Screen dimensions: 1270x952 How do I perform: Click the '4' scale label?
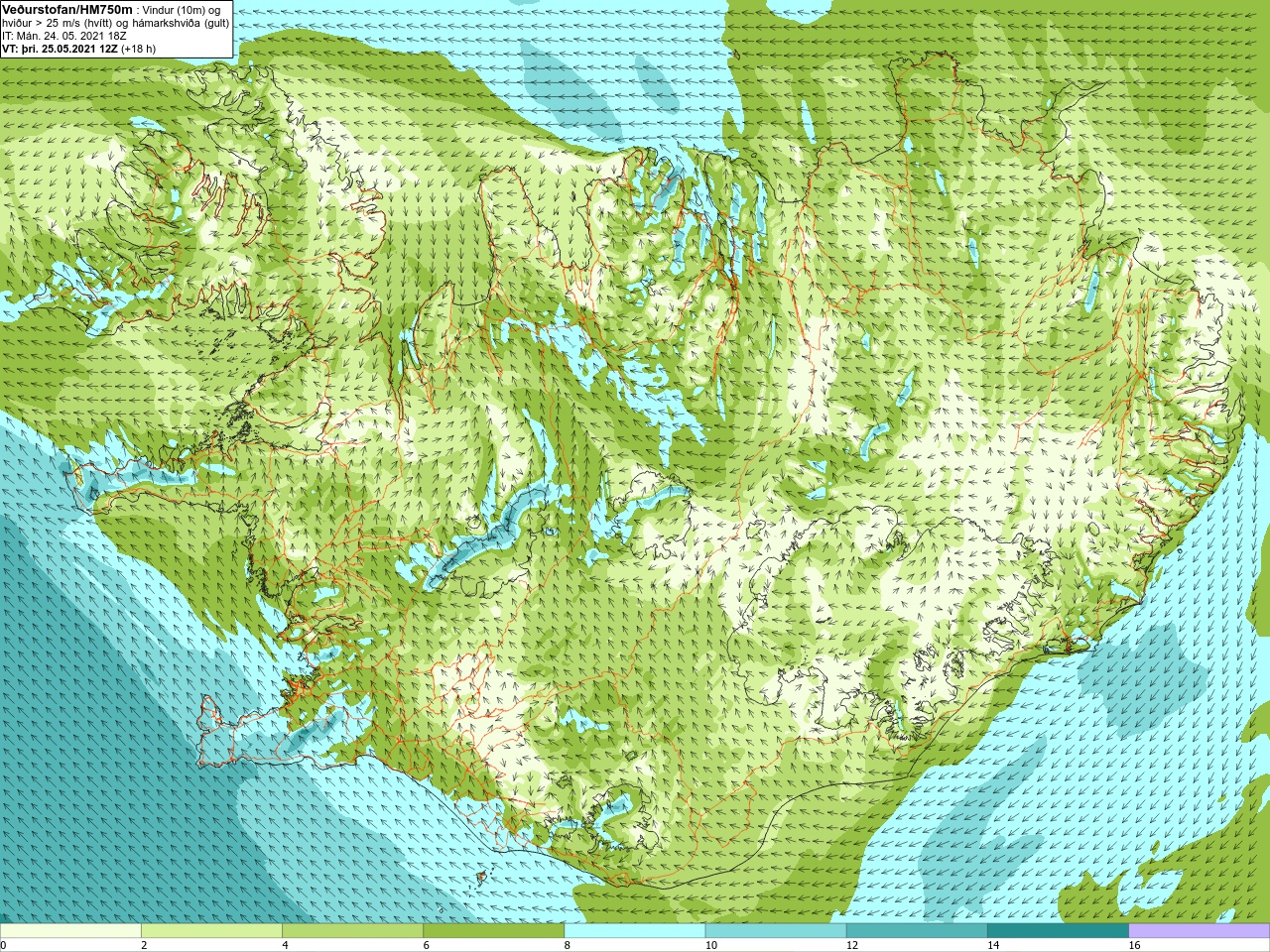pos(285,945)
